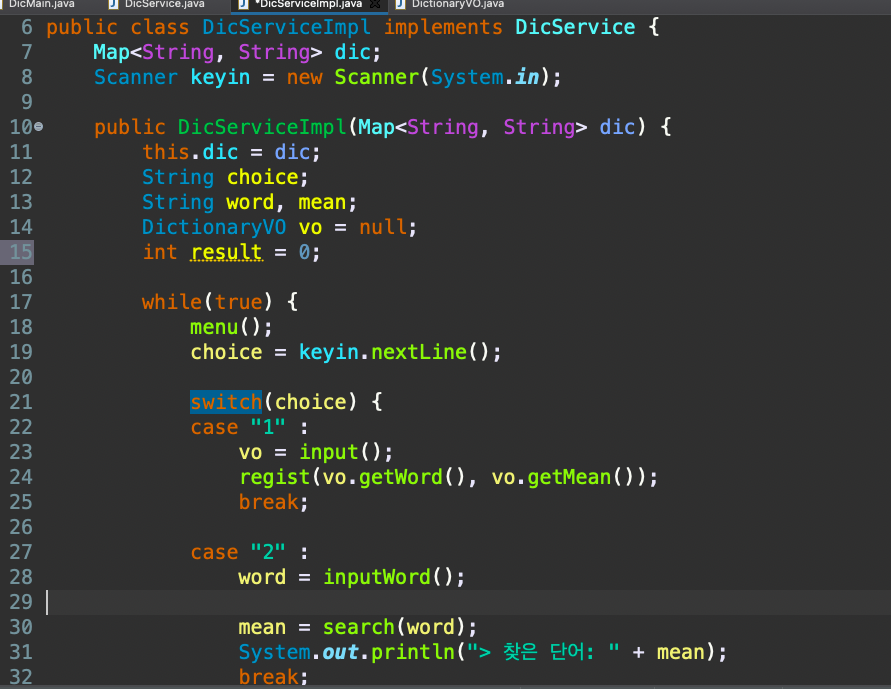
Task: Click the implements keyword on line 6
Action: [x=443, y=27]
